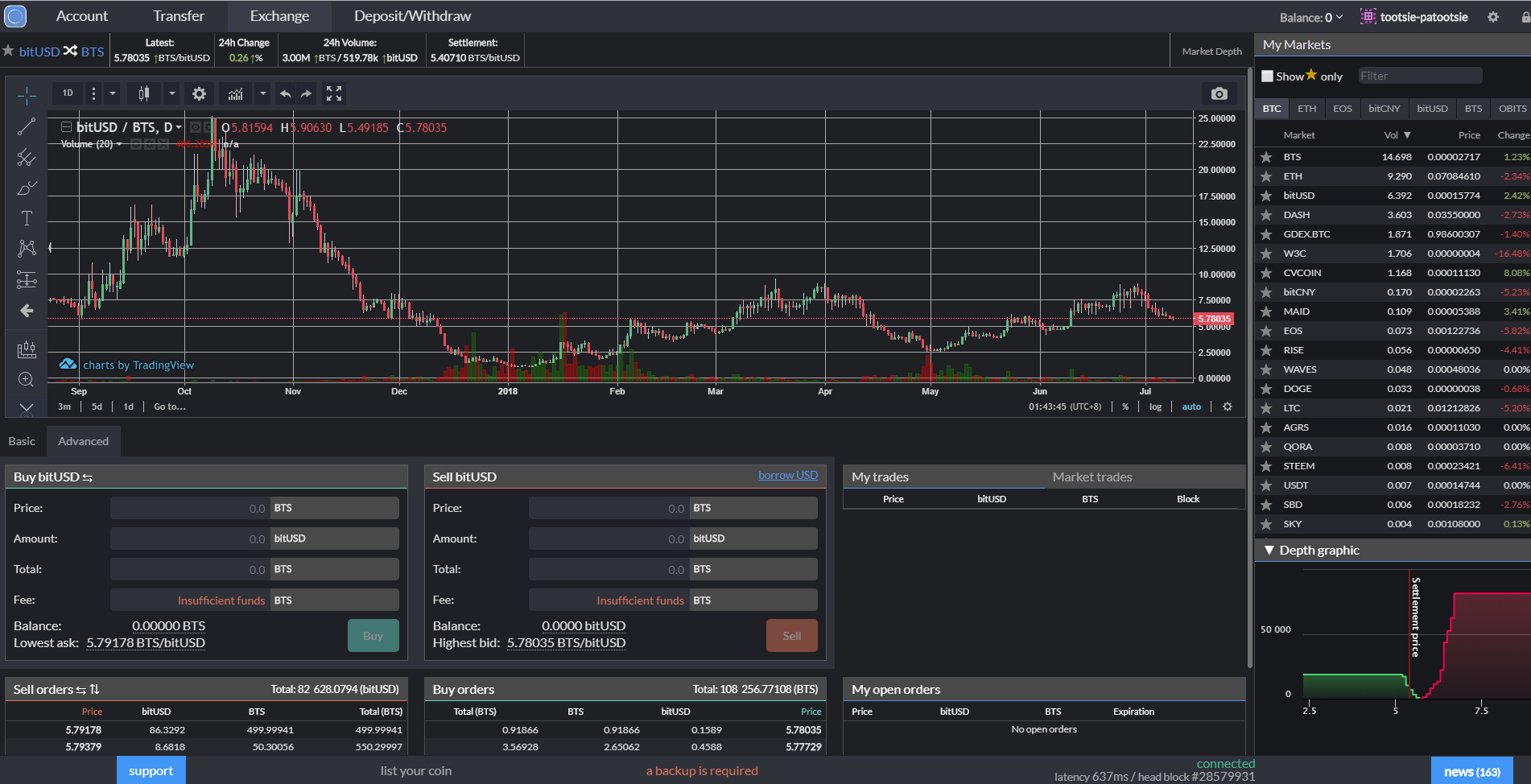Undo last chart action

(x=285, y=93)
